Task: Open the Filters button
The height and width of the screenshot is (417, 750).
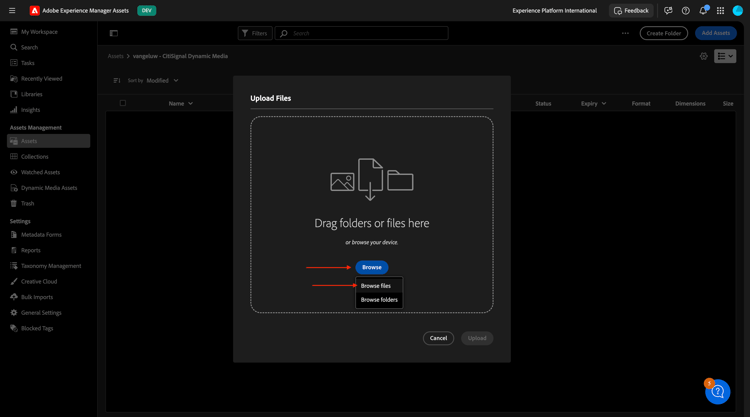Action: [255, 33]
